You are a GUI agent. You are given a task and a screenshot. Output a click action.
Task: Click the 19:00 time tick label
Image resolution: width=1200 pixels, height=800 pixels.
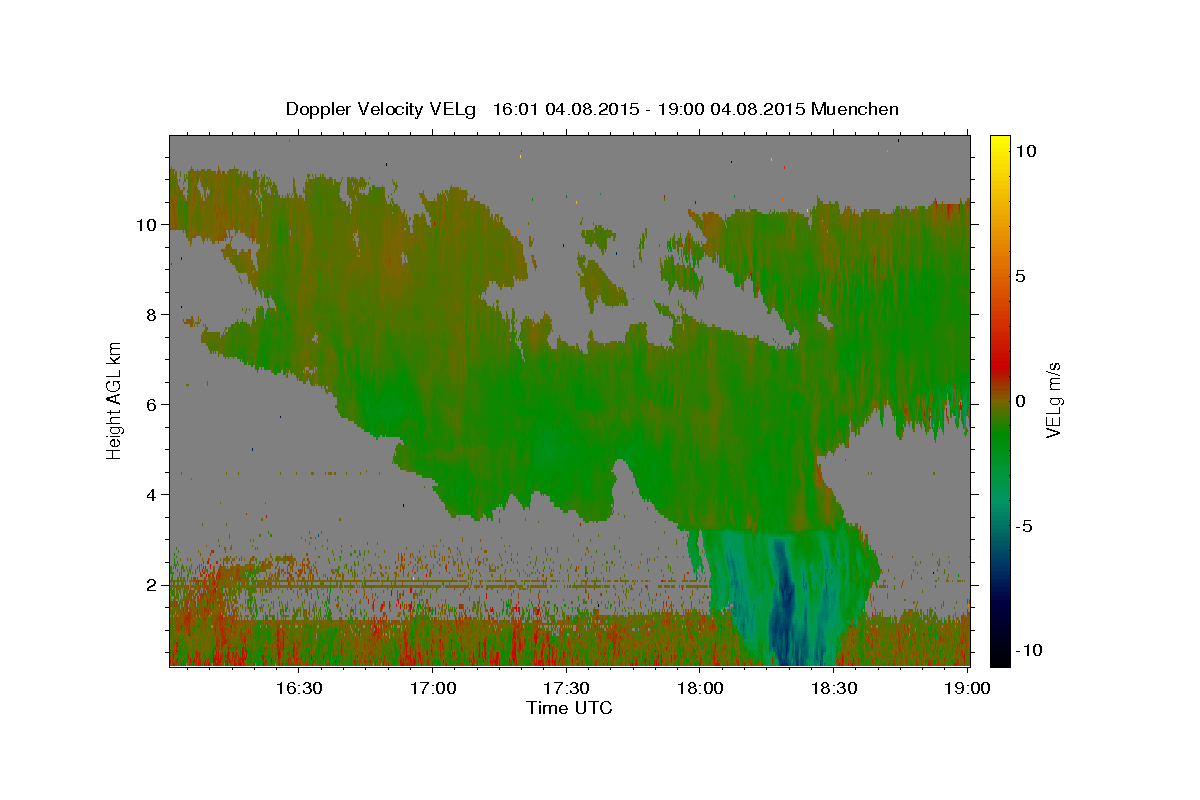click(968, 688)
